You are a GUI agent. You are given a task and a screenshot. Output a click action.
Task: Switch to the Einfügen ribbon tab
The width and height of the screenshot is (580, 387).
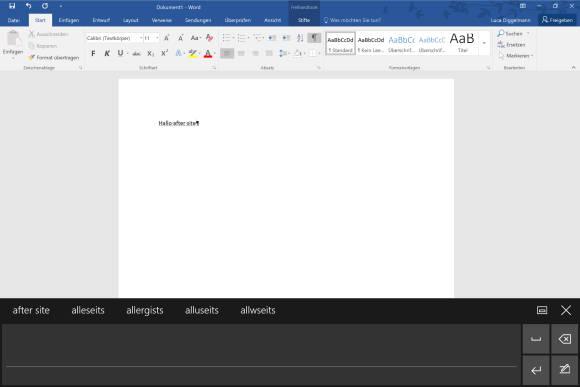coord(69,20)
